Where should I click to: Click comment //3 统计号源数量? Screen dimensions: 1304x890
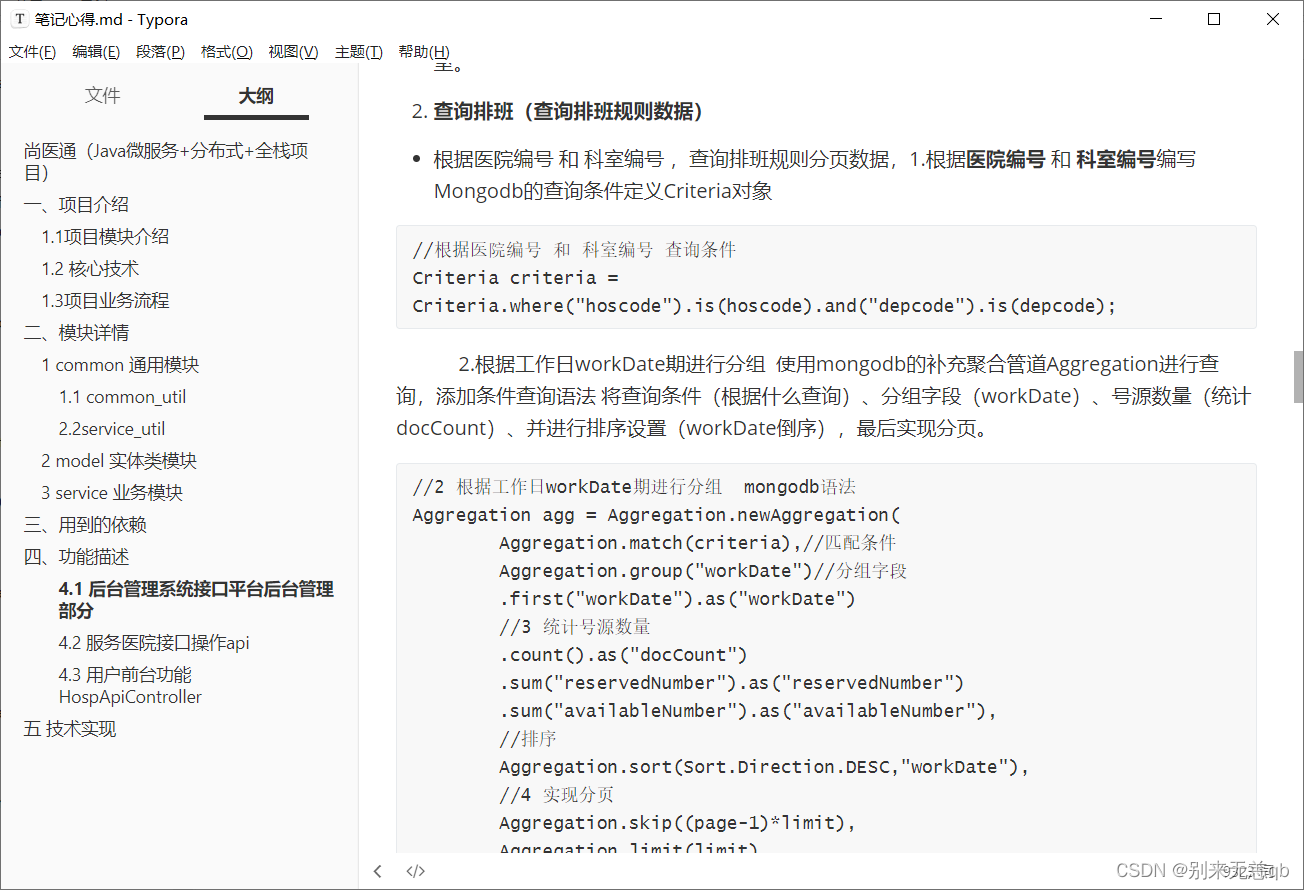[x=575, y=627]
